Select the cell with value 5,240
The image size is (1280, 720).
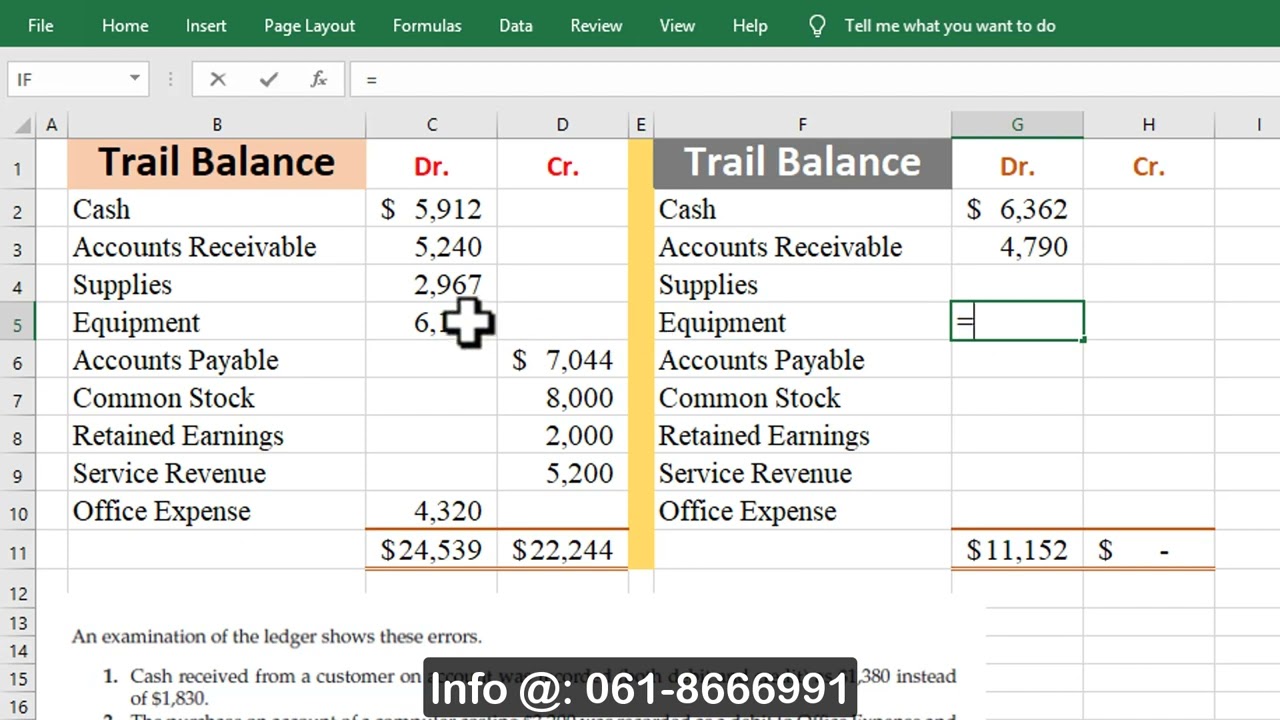coord(431,247)
